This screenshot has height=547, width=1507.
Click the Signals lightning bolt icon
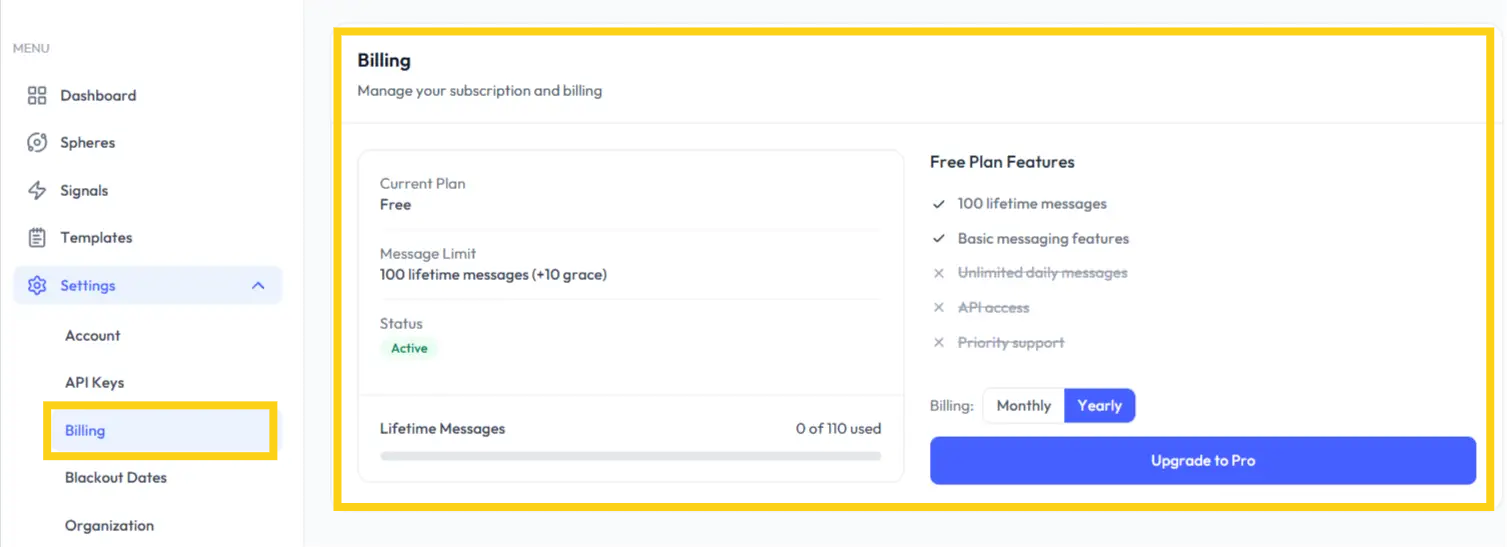coord(37,191)
